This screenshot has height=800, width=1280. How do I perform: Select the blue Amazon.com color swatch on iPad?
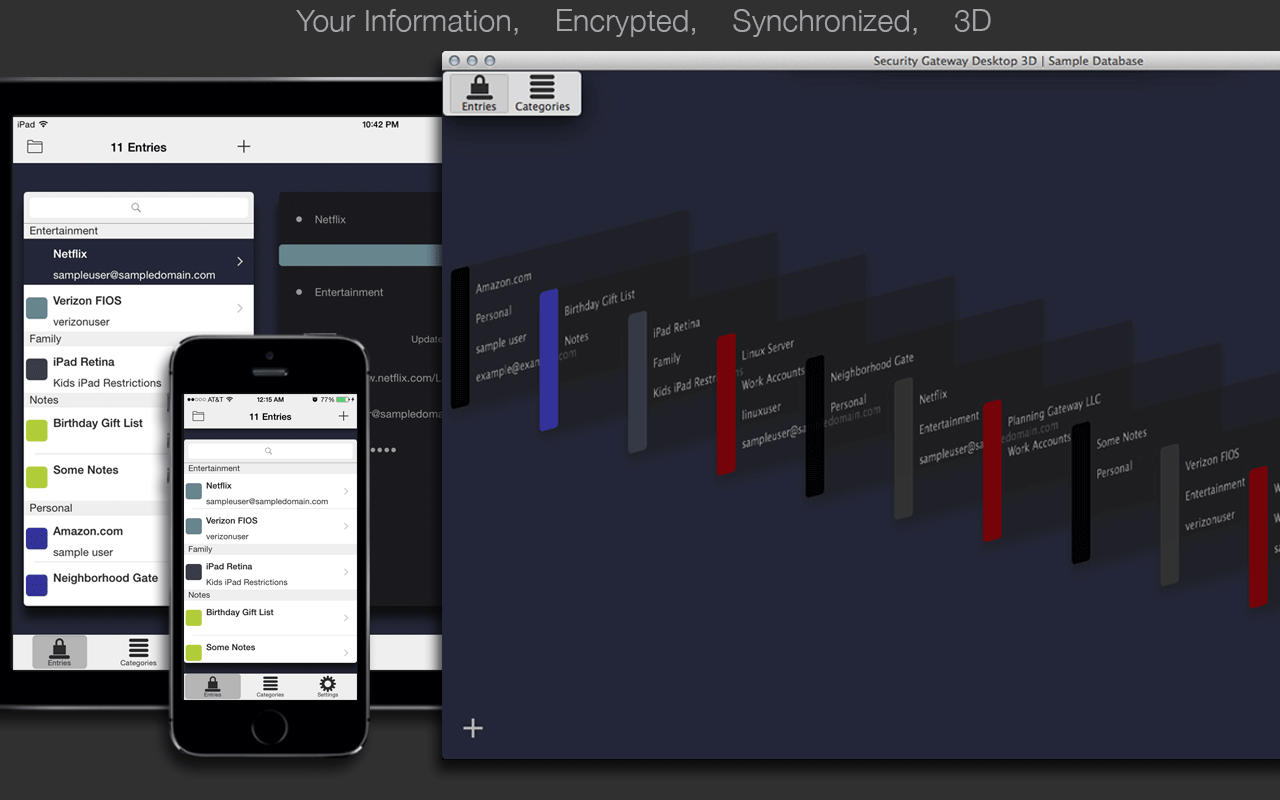(37, 539)
